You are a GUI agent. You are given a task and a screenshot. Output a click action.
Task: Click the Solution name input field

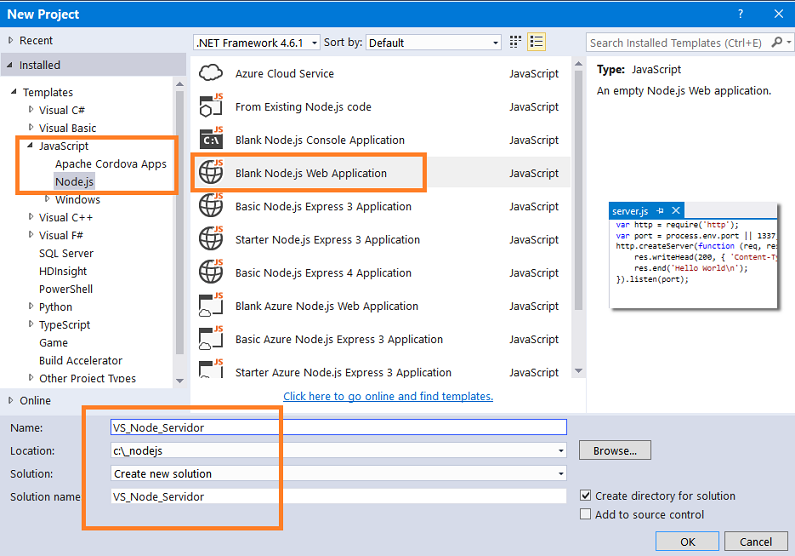[x=338, y=496]
